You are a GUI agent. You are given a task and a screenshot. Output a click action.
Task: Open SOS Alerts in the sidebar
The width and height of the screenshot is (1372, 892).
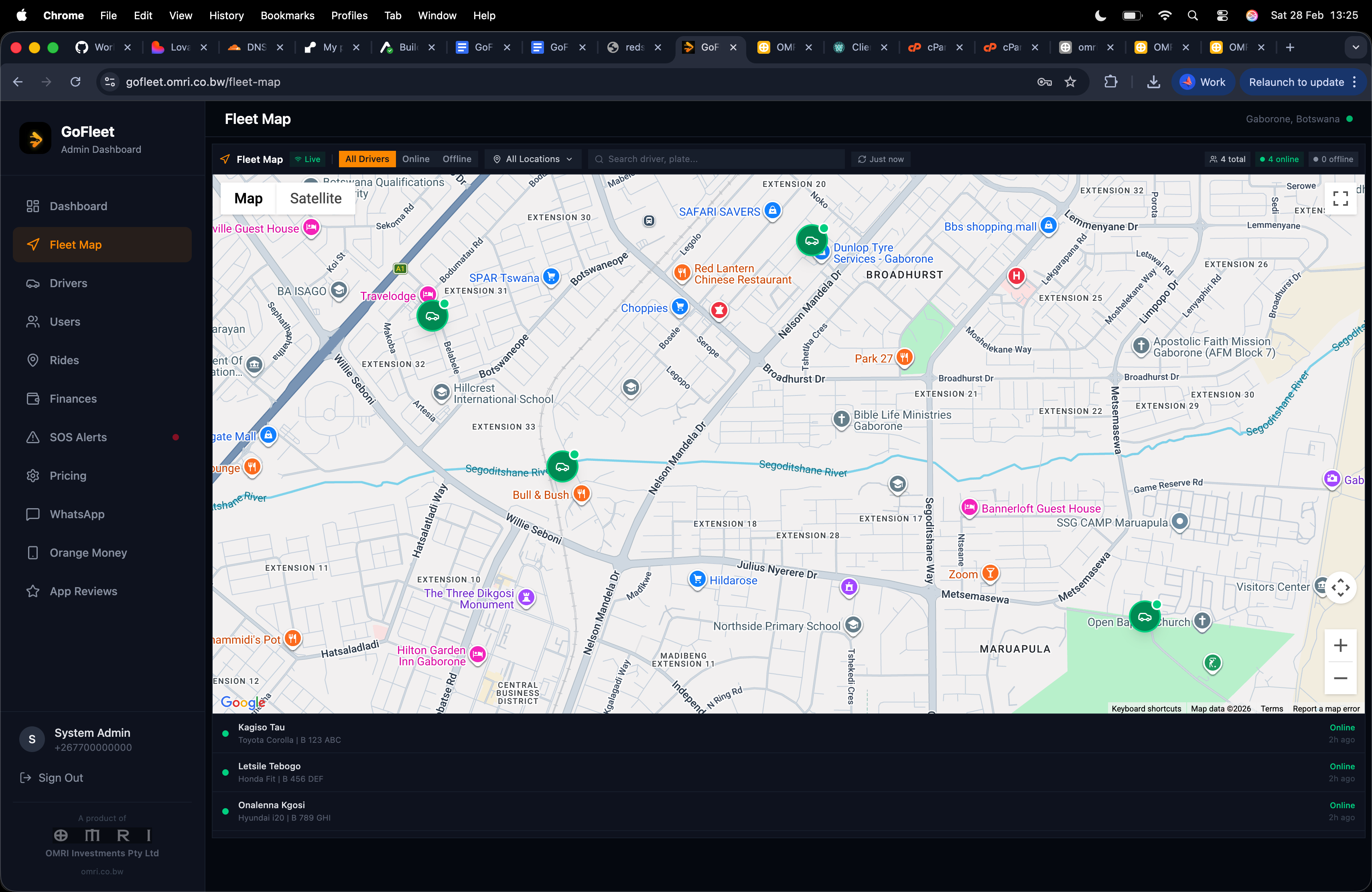(102, 437)
